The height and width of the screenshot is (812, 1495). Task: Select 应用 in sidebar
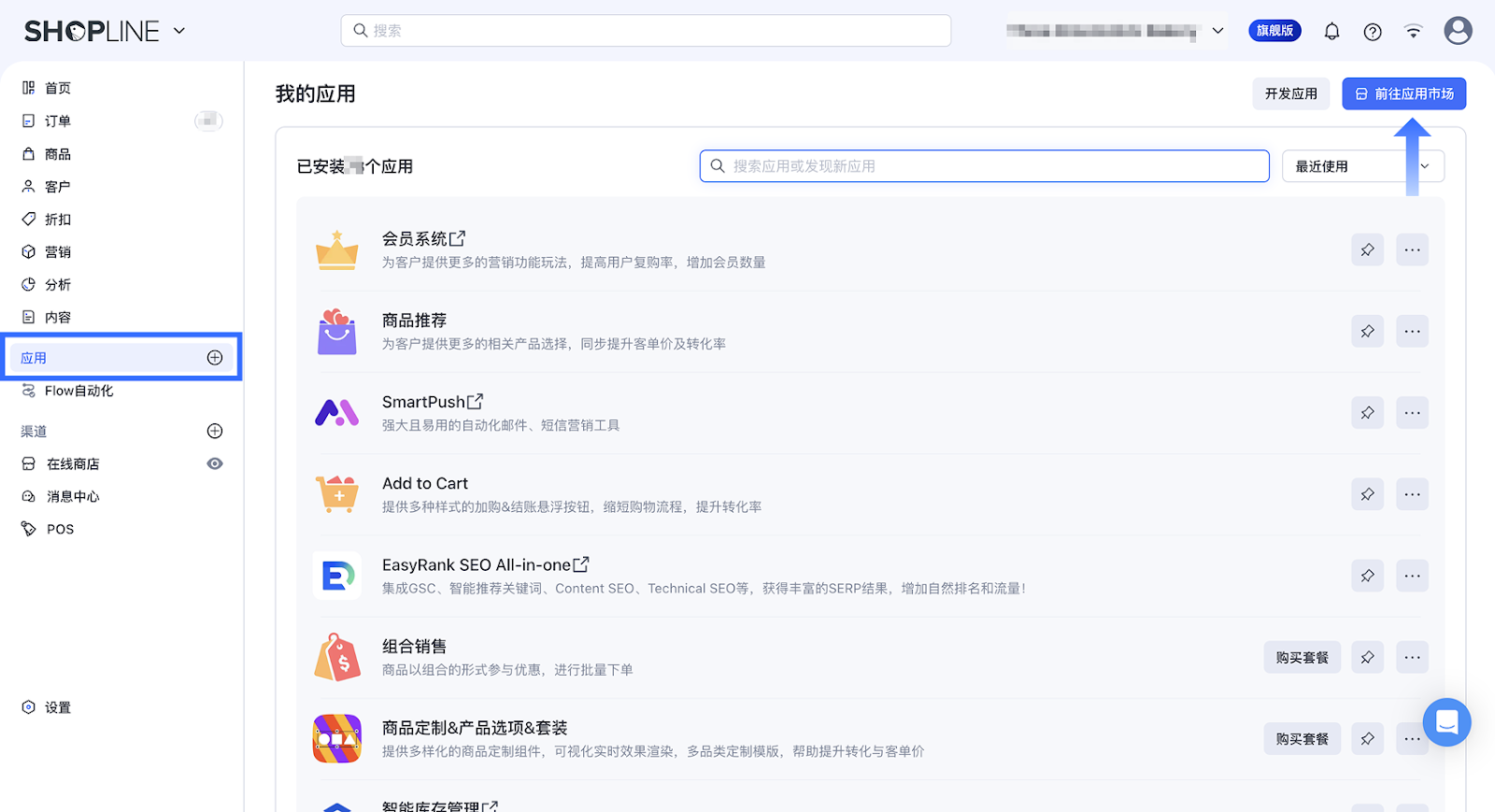pyautogui.click(x=121, y=358)
